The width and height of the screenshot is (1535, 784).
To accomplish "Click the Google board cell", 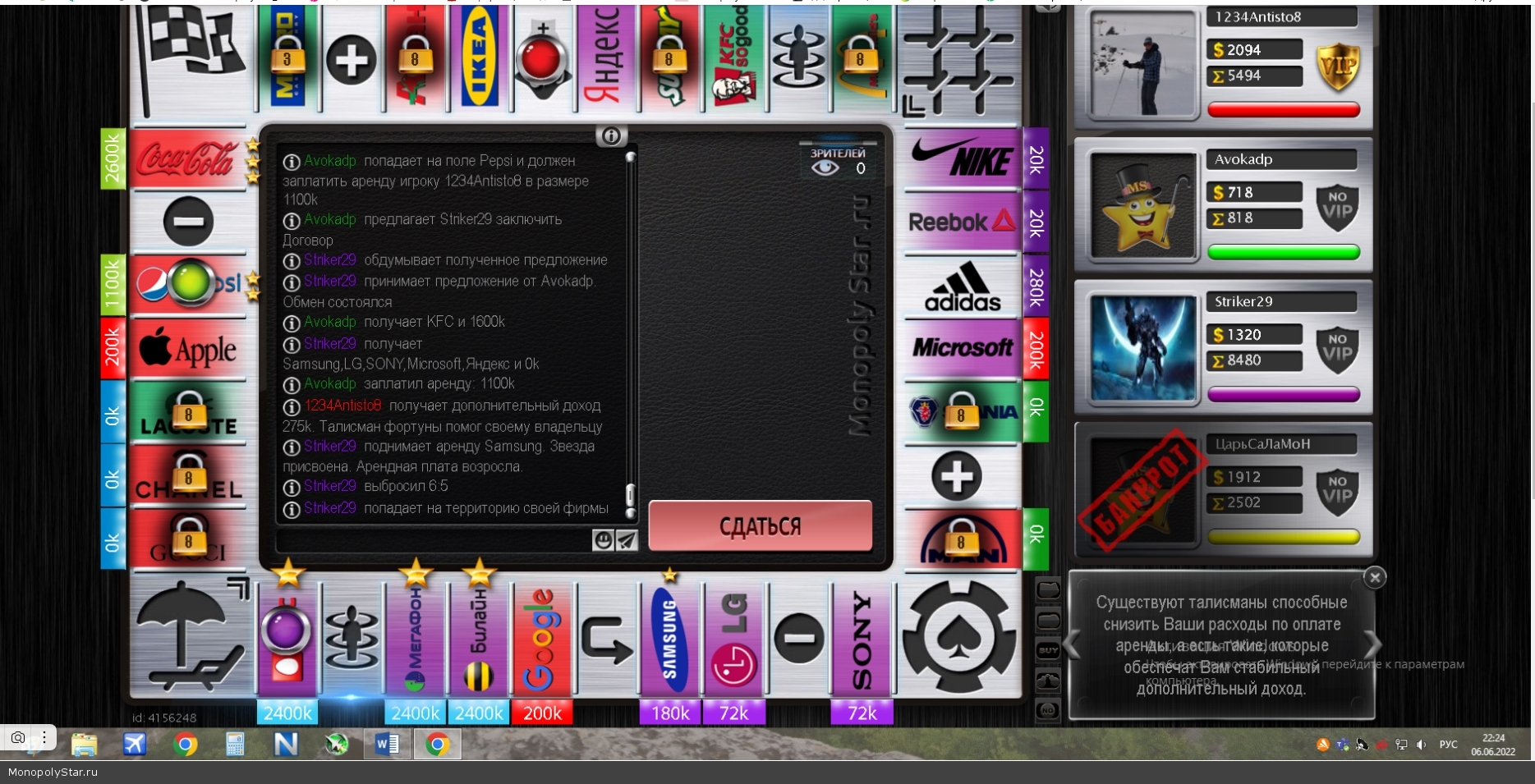I will [x=541, y=640].
